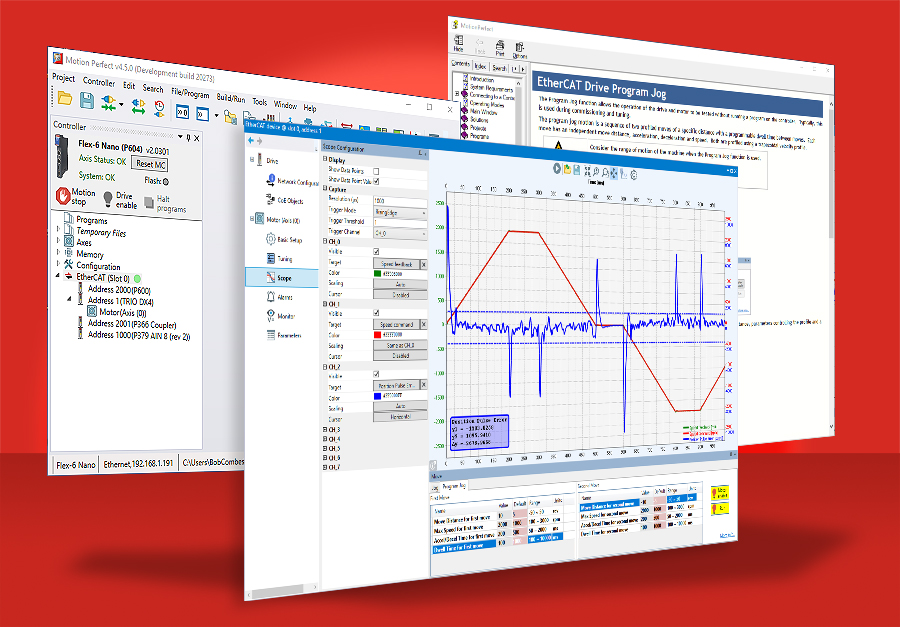The width and height of the screenshot is (900, 627).
Task: Click the CH_2 Cursor Horizontal button
Action: coord(400,416)
